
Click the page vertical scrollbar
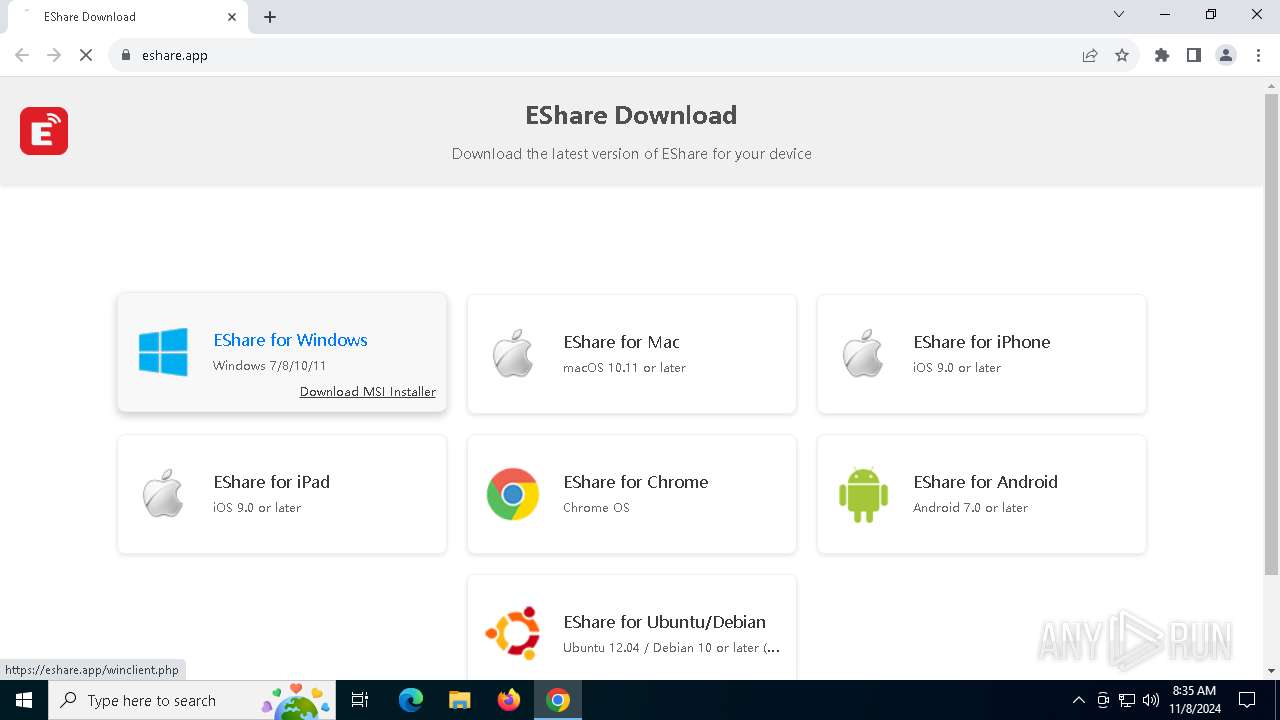coord(1271,335)
